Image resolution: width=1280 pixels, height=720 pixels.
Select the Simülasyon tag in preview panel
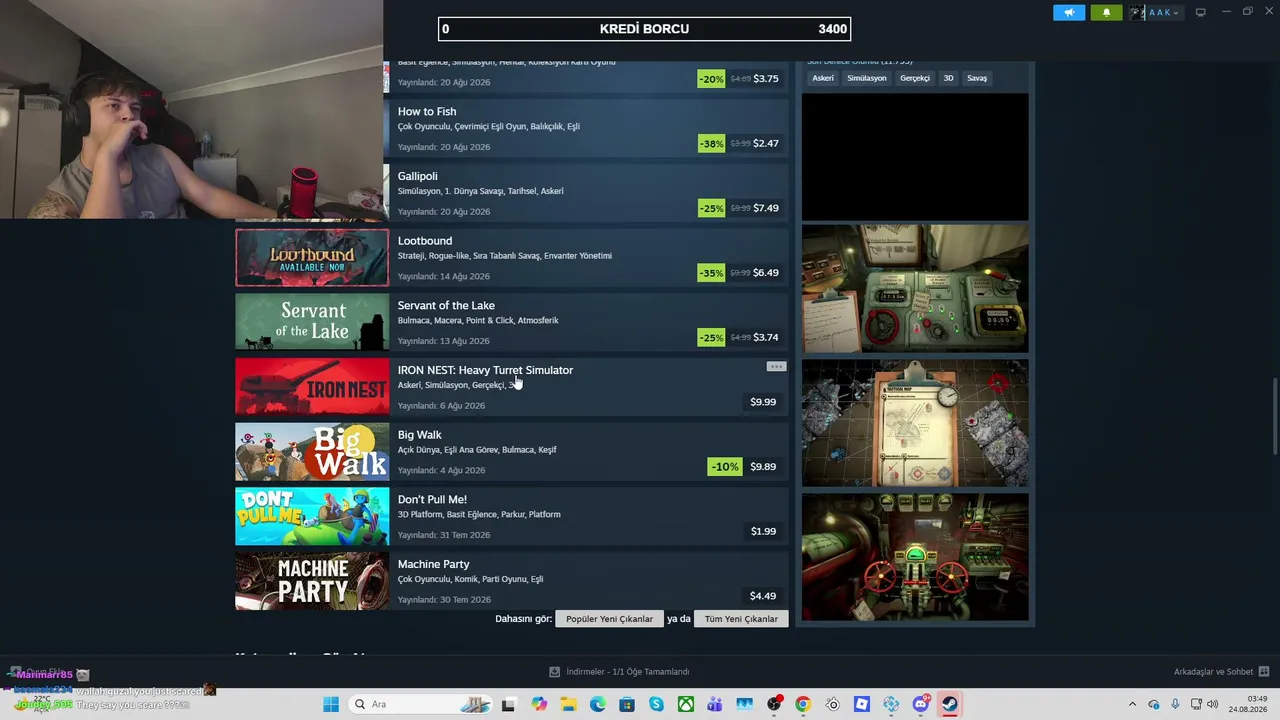point(867,78)
